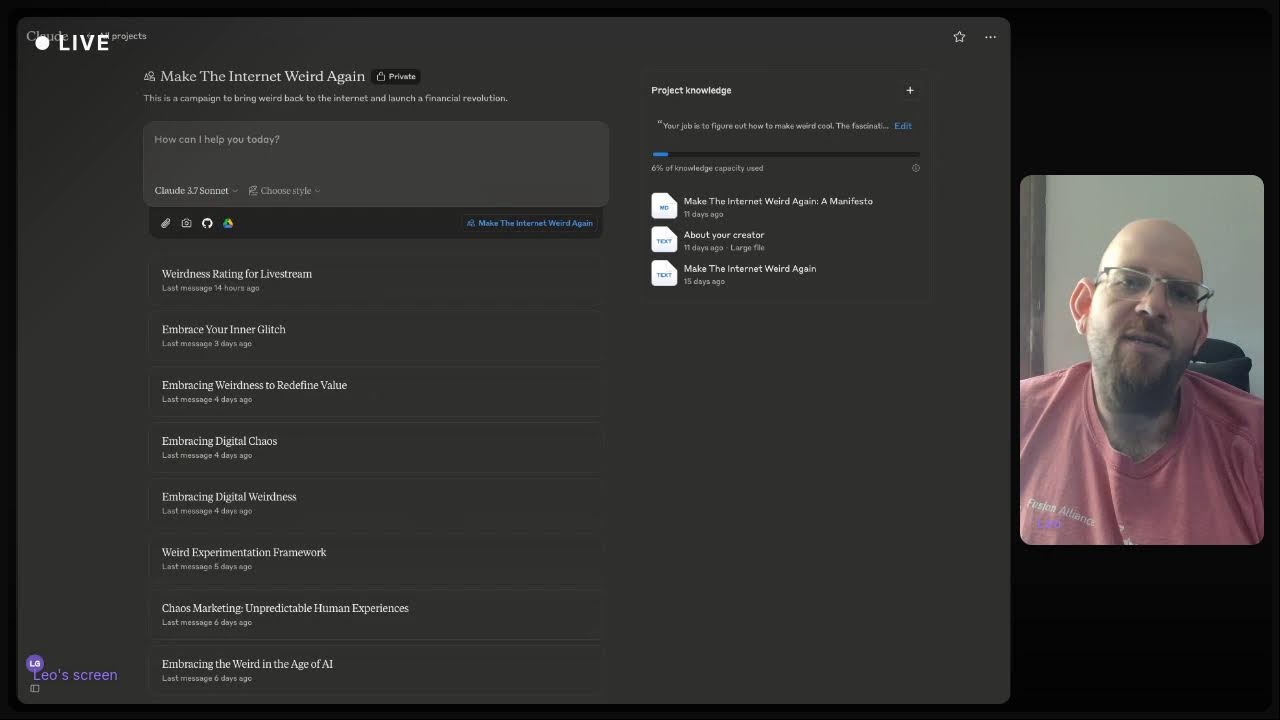Viewport: 1280px width, 720px height.
Task: Click the paperclip attach file icon
Action: coord(166,223)
